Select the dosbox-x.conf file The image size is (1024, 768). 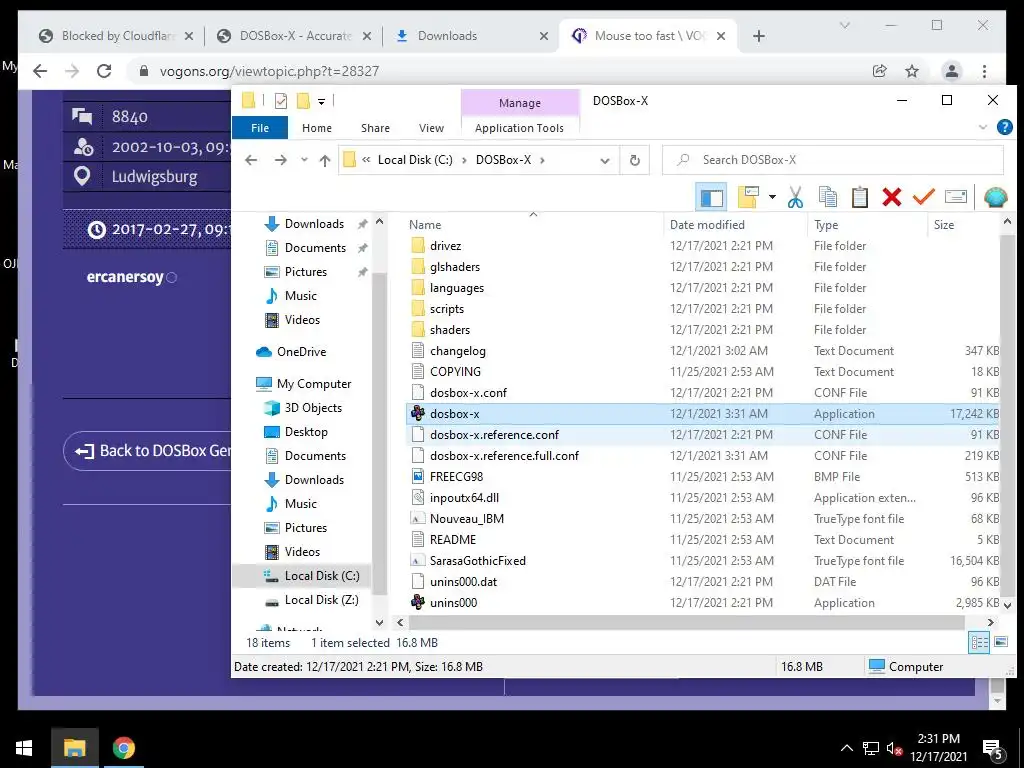point(468,392)
